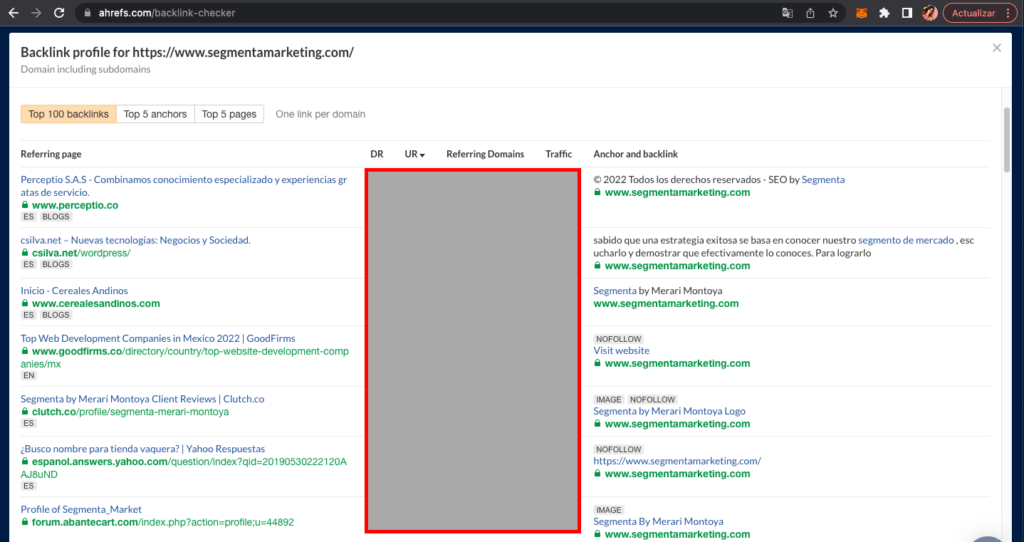Switch to the Top 5 pages tab
Image resolution: width=1024 pixels, height=542 pixels.
tap(229, 114)
